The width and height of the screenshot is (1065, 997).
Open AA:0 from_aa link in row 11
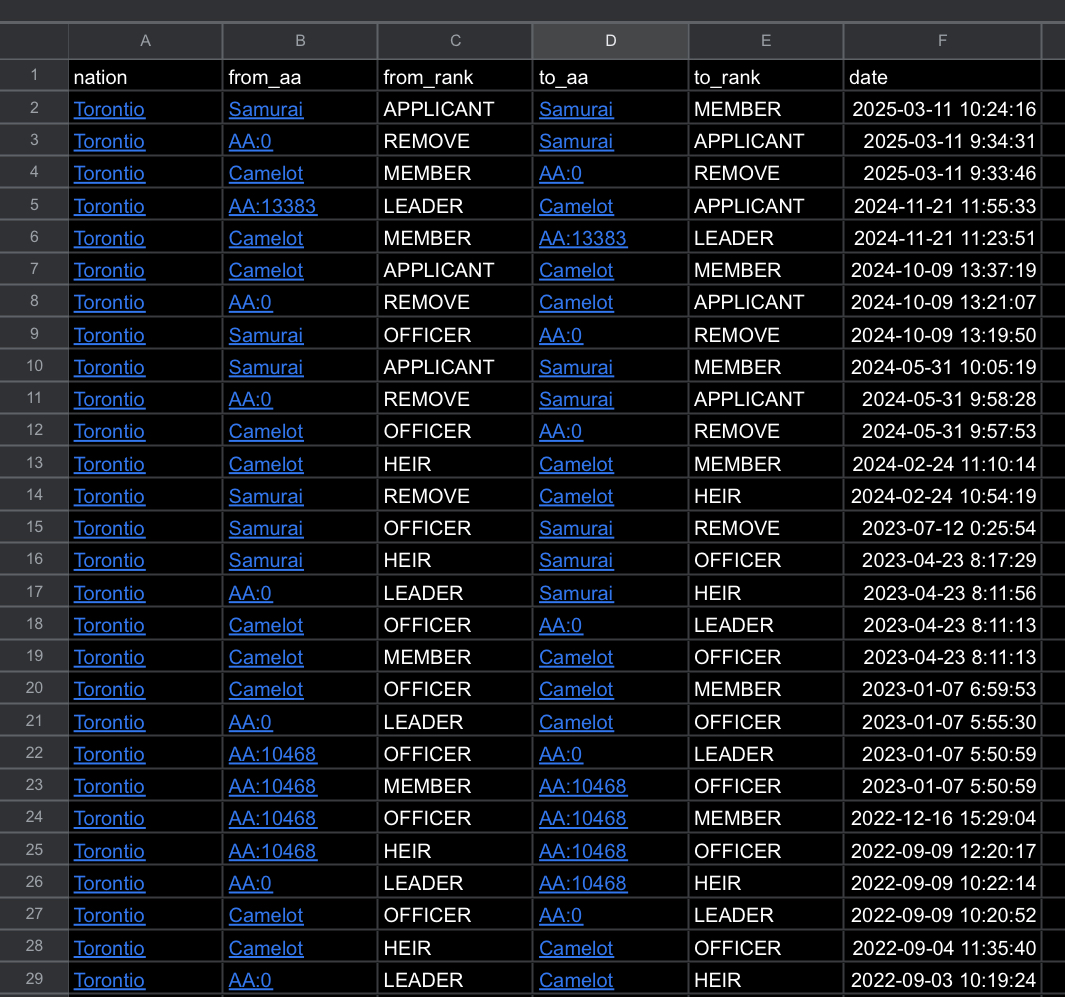[x=250, y=399]
